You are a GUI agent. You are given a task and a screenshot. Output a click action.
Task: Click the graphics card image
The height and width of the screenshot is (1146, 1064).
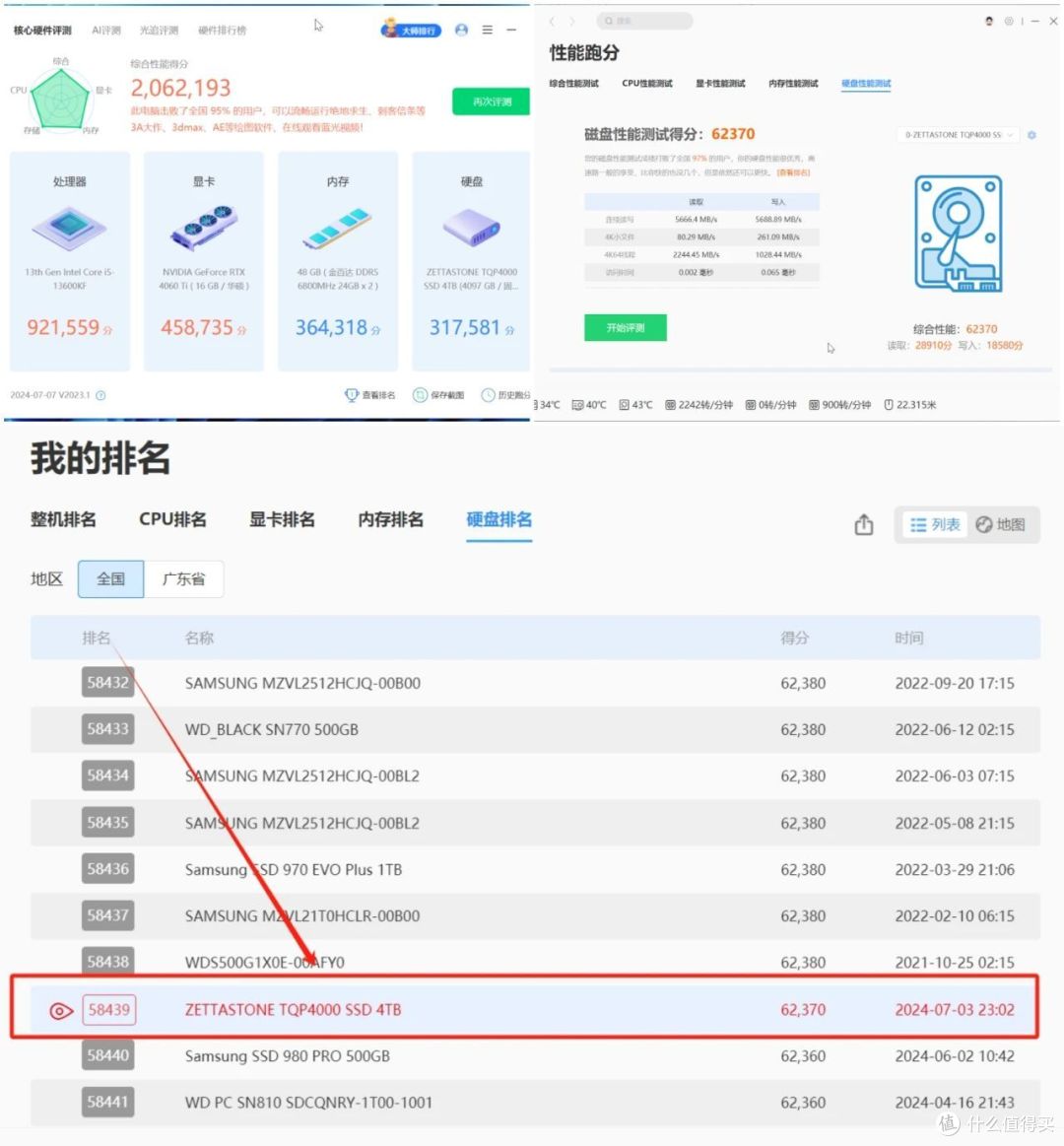coord(204,228)
